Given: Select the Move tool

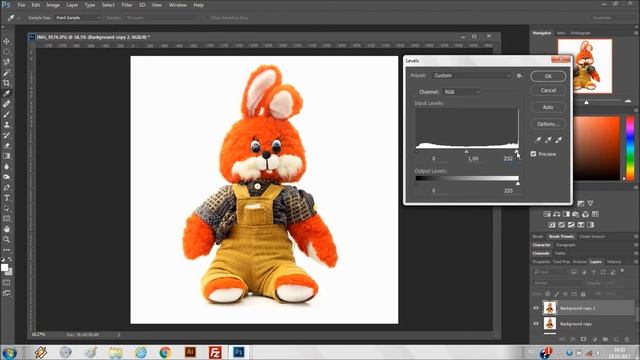Looking at the screenshot, I should tap(7, 41).
